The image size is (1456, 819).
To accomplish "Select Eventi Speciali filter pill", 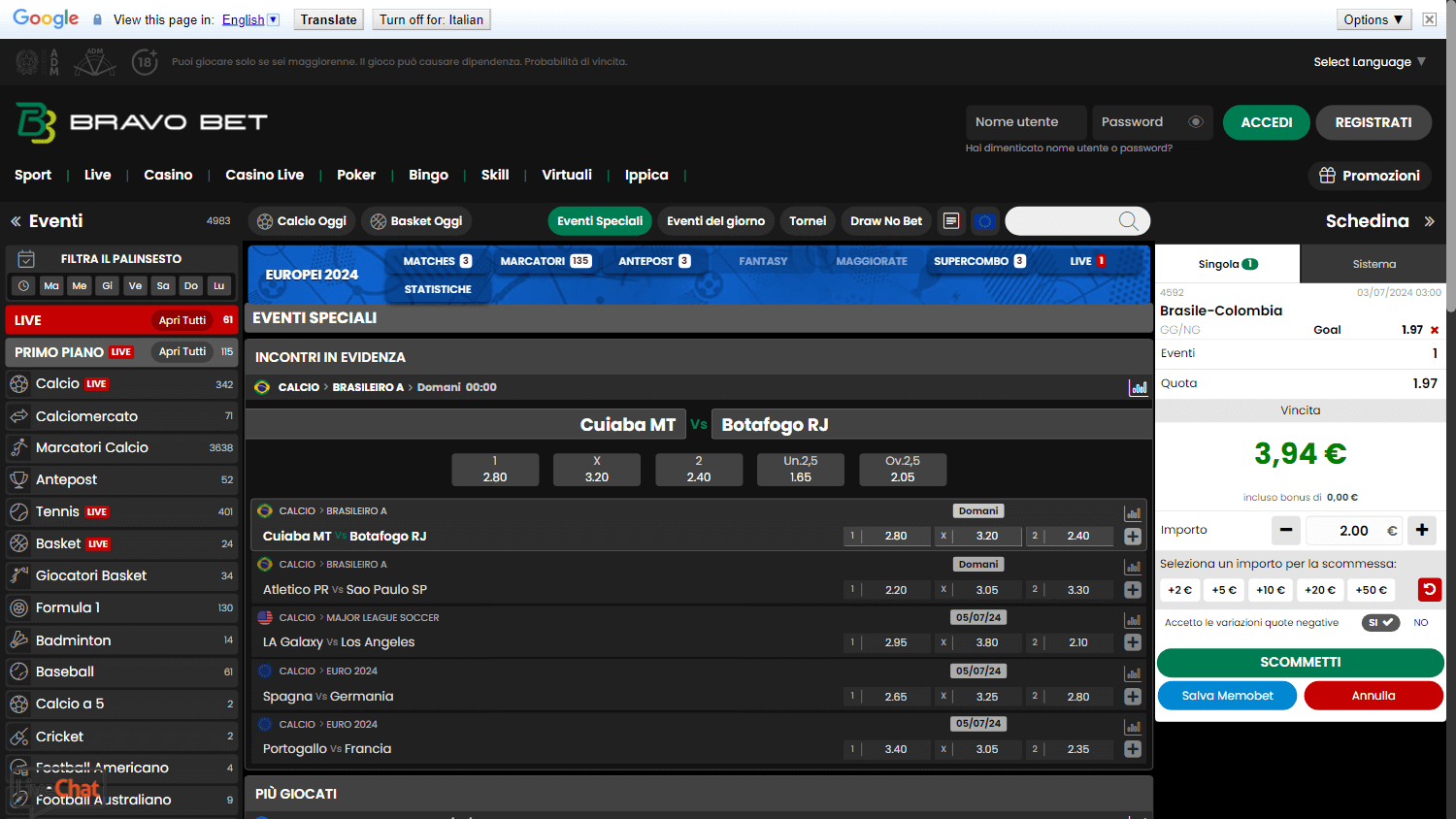I will click(x=600, y=221).
